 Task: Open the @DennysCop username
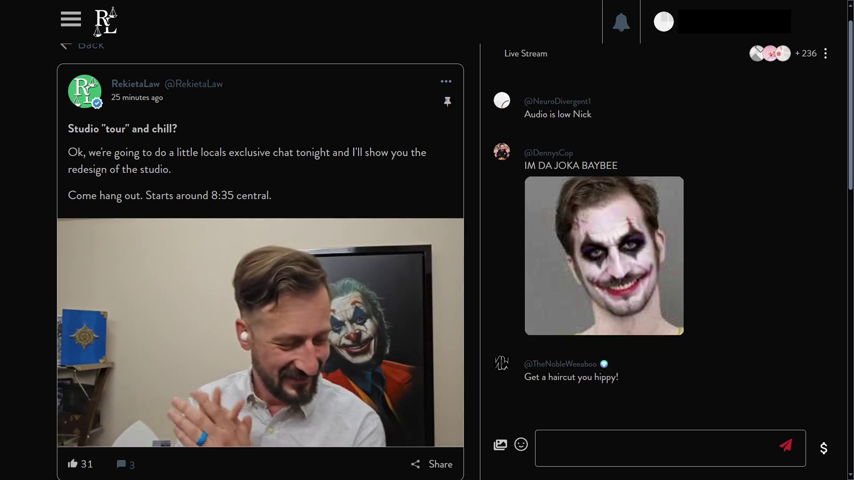(x=548, y=153)
